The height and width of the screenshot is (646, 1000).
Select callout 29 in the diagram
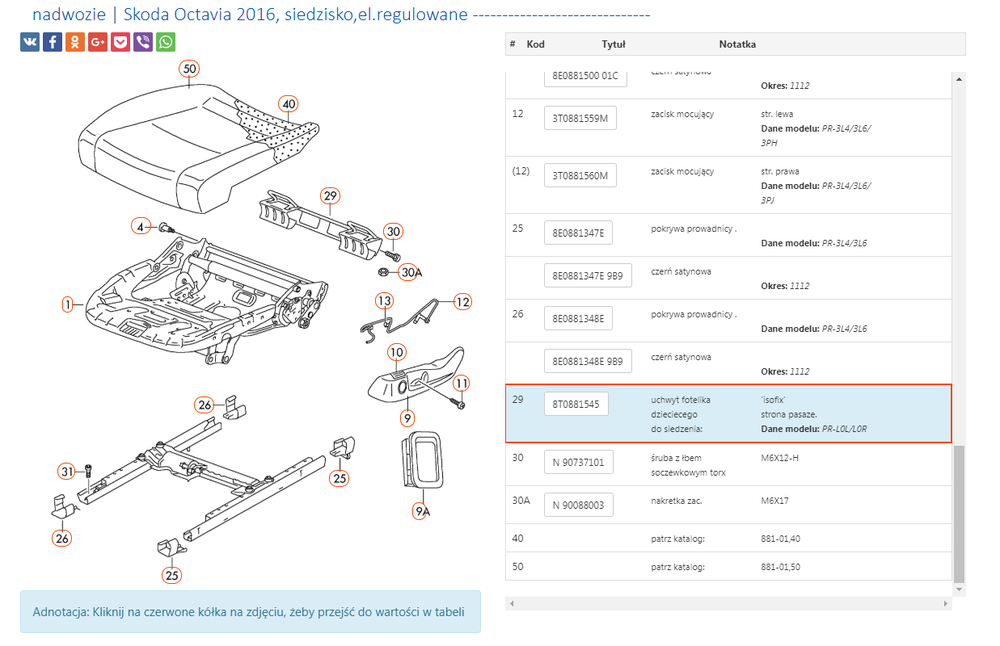tap(331, 196)
